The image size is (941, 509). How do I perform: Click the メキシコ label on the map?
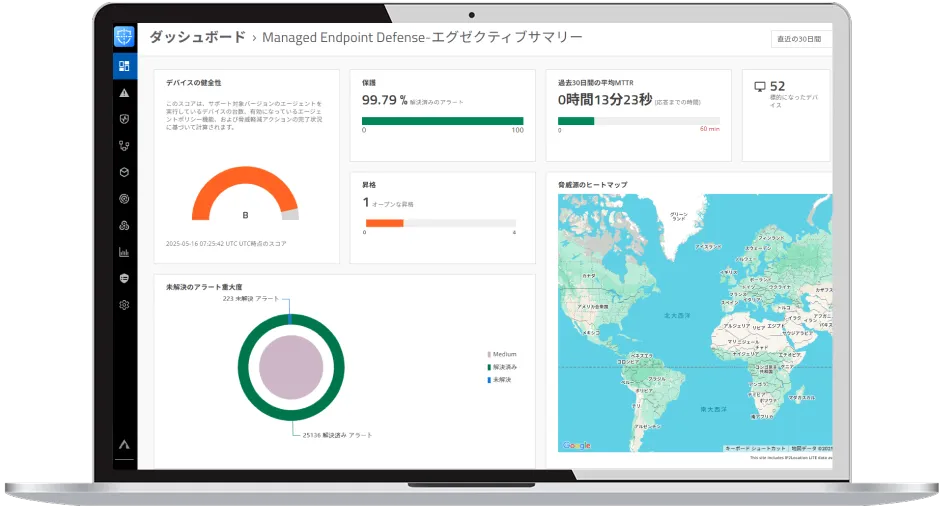pyautogui.click(x=591, y=333)
